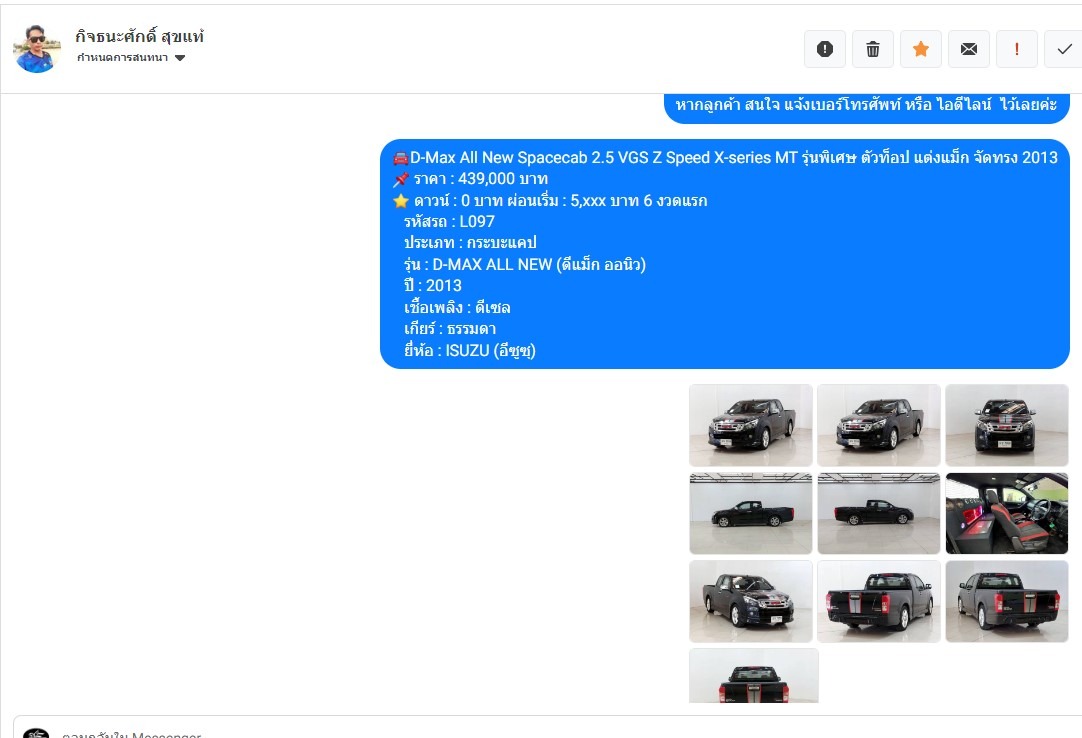
Task: Open left side profile truck photo
Action: 751,514
